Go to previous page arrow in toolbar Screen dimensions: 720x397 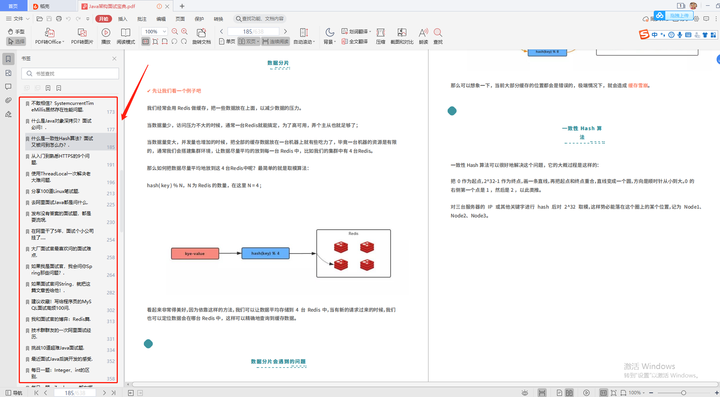pyautogui.click(x=221, y=32)
